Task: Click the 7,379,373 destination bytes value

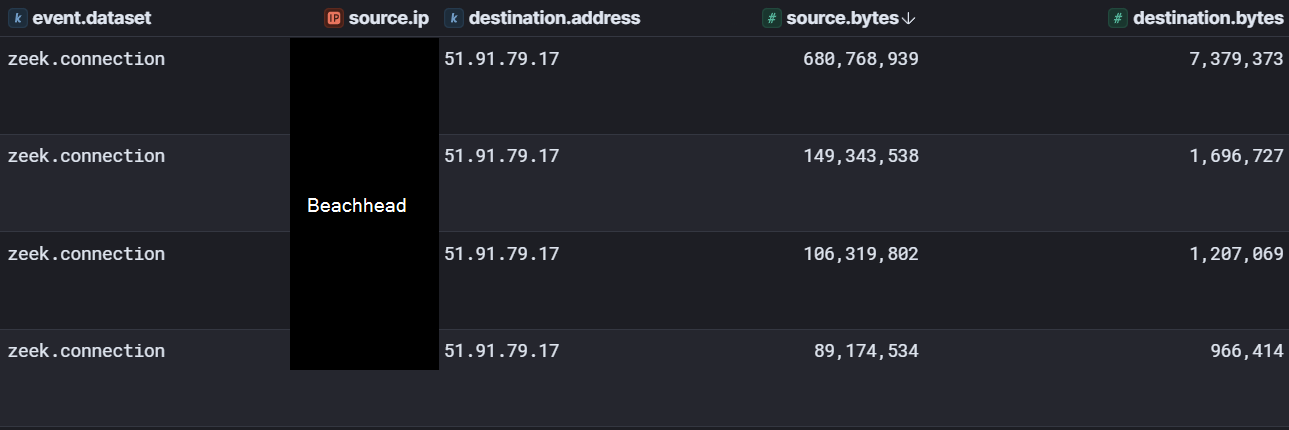Action: 1236,59
